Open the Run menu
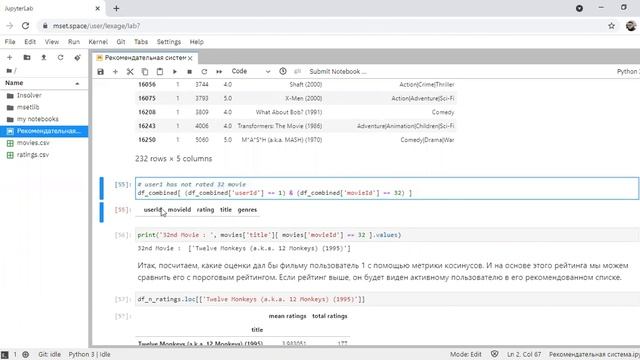This screenshot has width=640, height=360. tap(74, 42)
